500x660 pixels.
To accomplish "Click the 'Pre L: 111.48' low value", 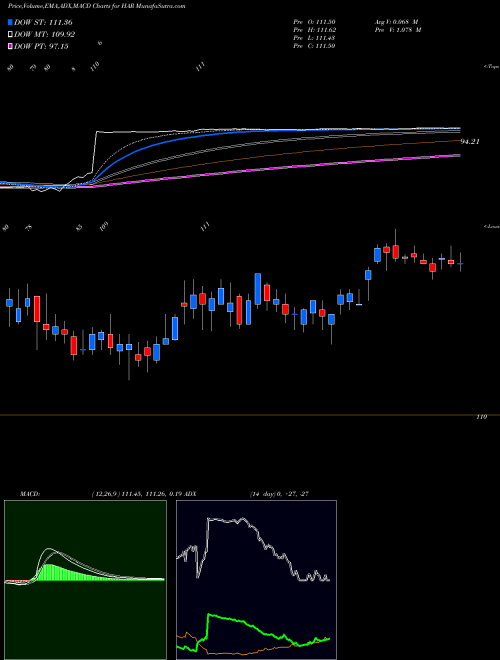I will (314, 38).
